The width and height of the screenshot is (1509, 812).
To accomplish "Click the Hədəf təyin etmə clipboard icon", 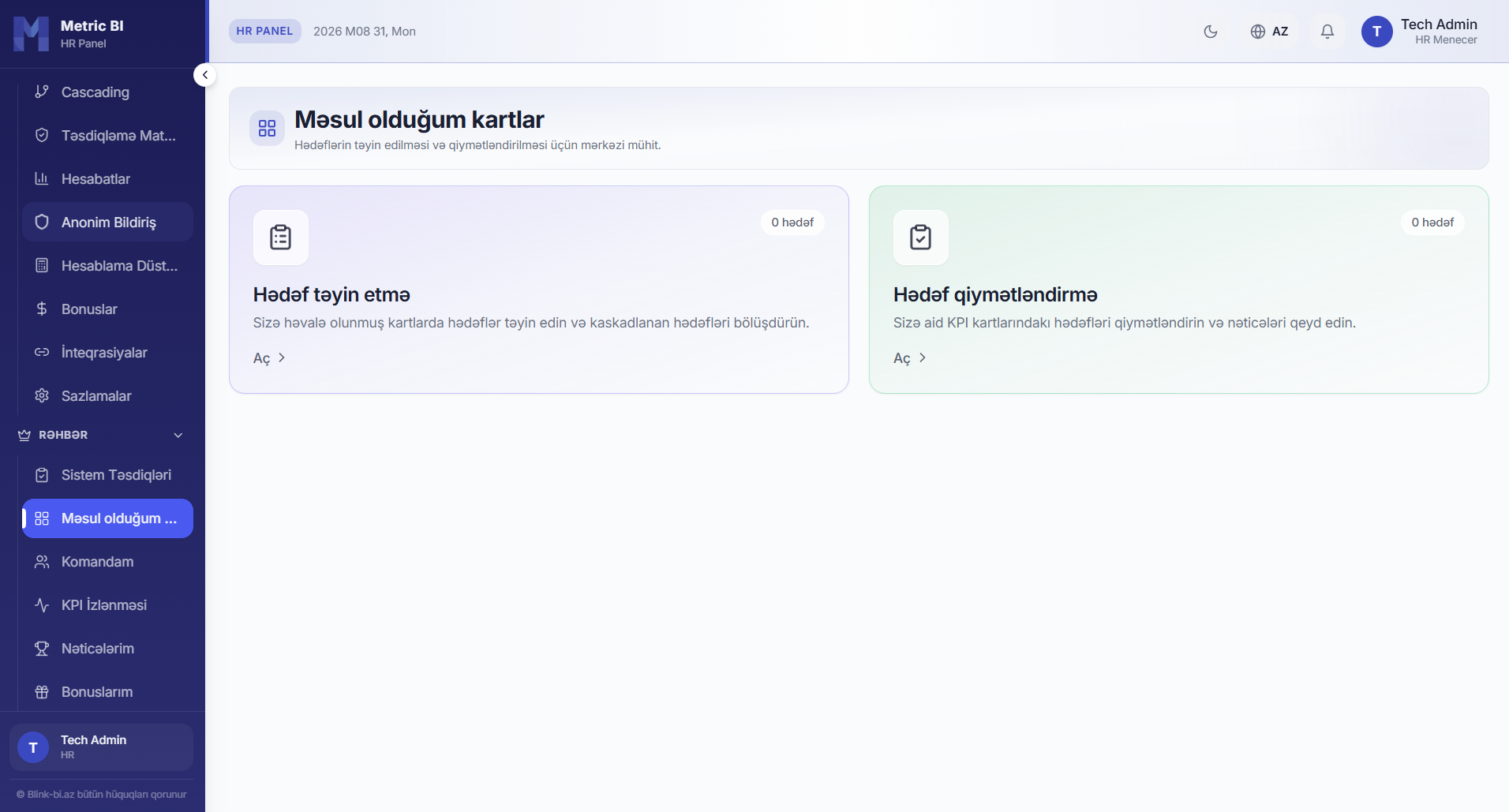I will pos(281,238).
